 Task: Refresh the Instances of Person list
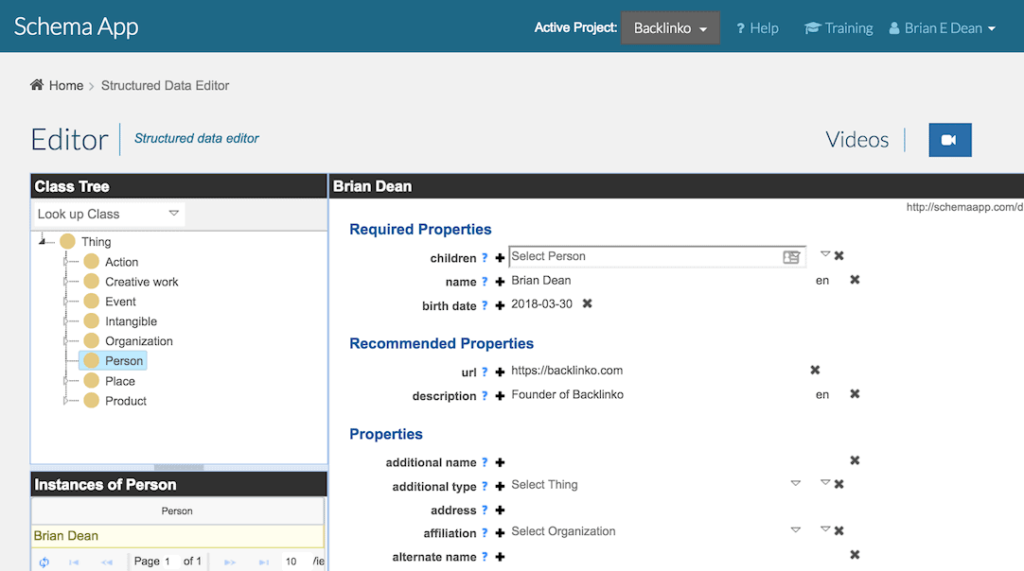44,562
